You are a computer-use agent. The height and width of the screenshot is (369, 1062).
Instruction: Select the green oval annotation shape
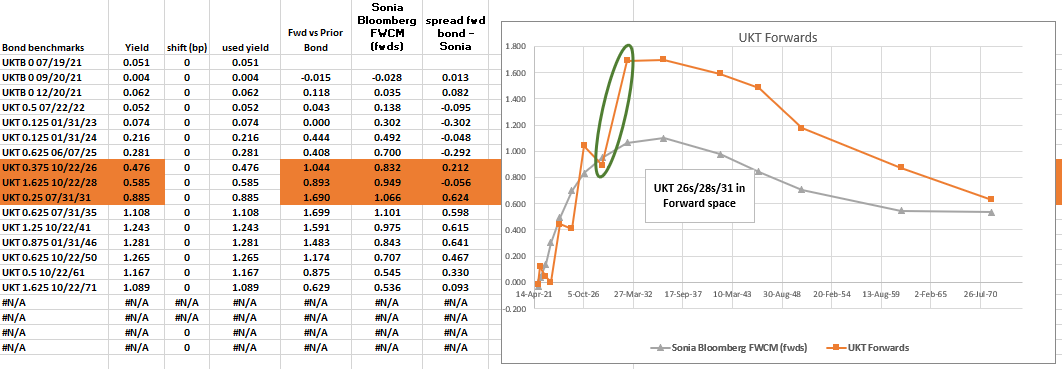(615, 111)
